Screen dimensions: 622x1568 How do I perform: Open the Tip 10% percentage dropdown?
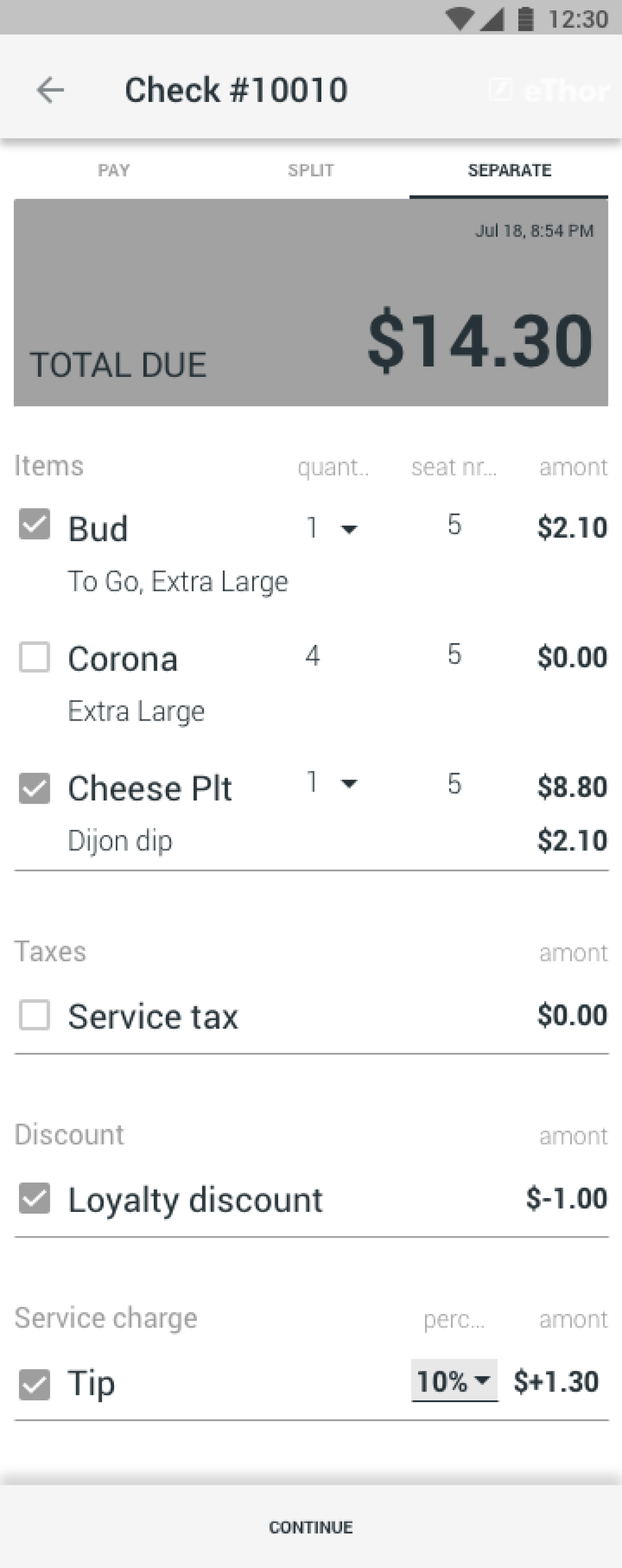coord(454,1380)
